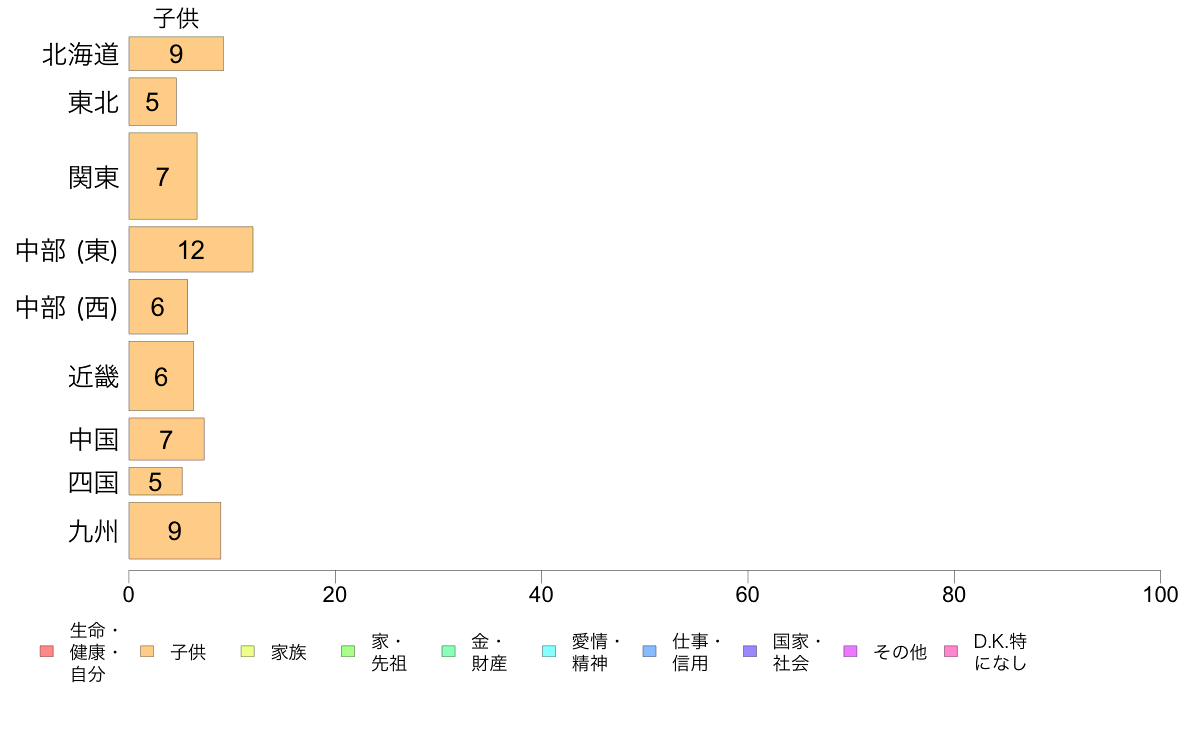Click the yellow 家族 legend swatch
The image size is (1188, 736).
[248, 651]
